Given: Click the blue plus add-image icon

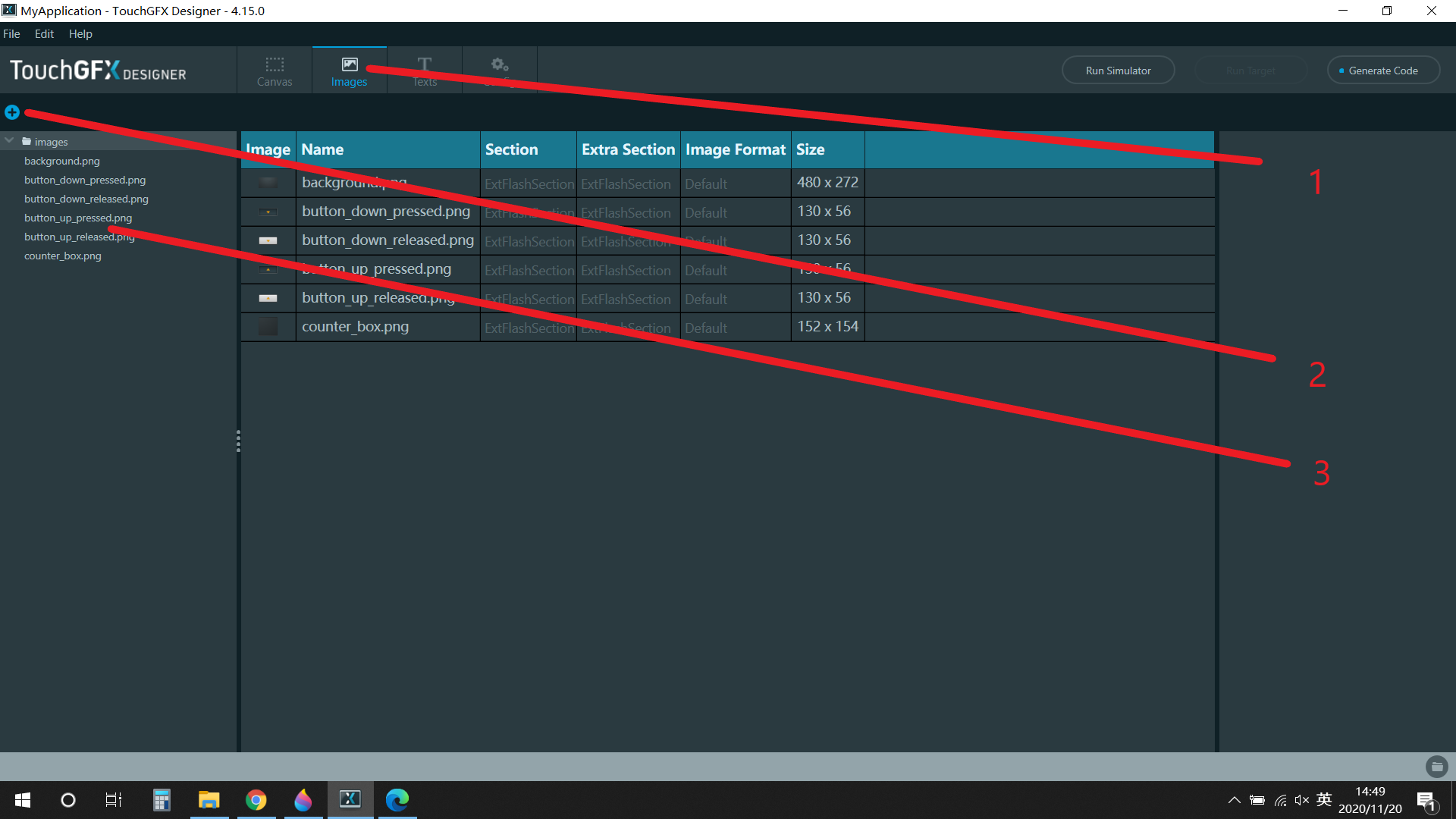Looking at the screenshot, I should point(12,112).
